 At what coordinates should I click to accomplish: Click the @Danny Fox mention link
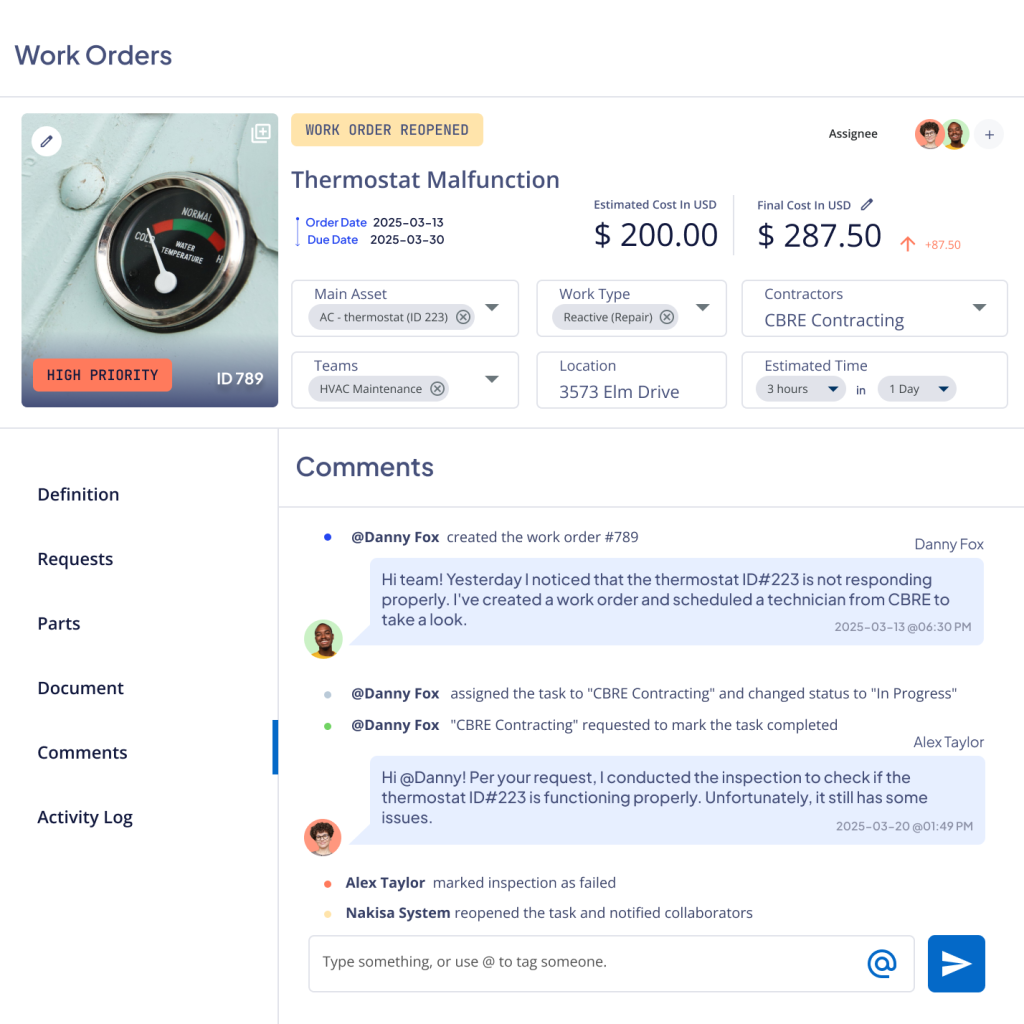pyautogui.click(x=396, y=537)
